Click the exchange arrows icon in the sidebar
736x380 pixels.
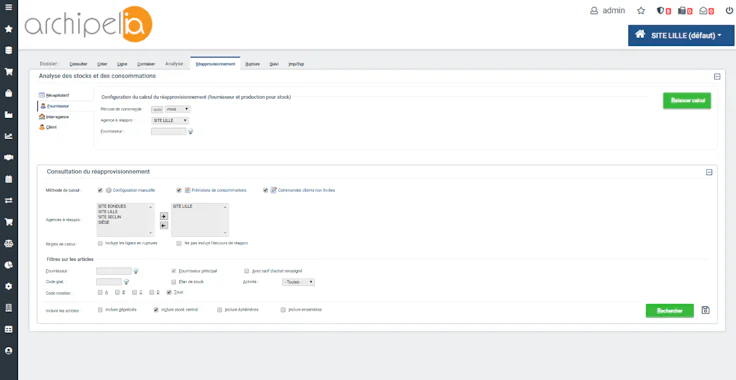point(8,200)
